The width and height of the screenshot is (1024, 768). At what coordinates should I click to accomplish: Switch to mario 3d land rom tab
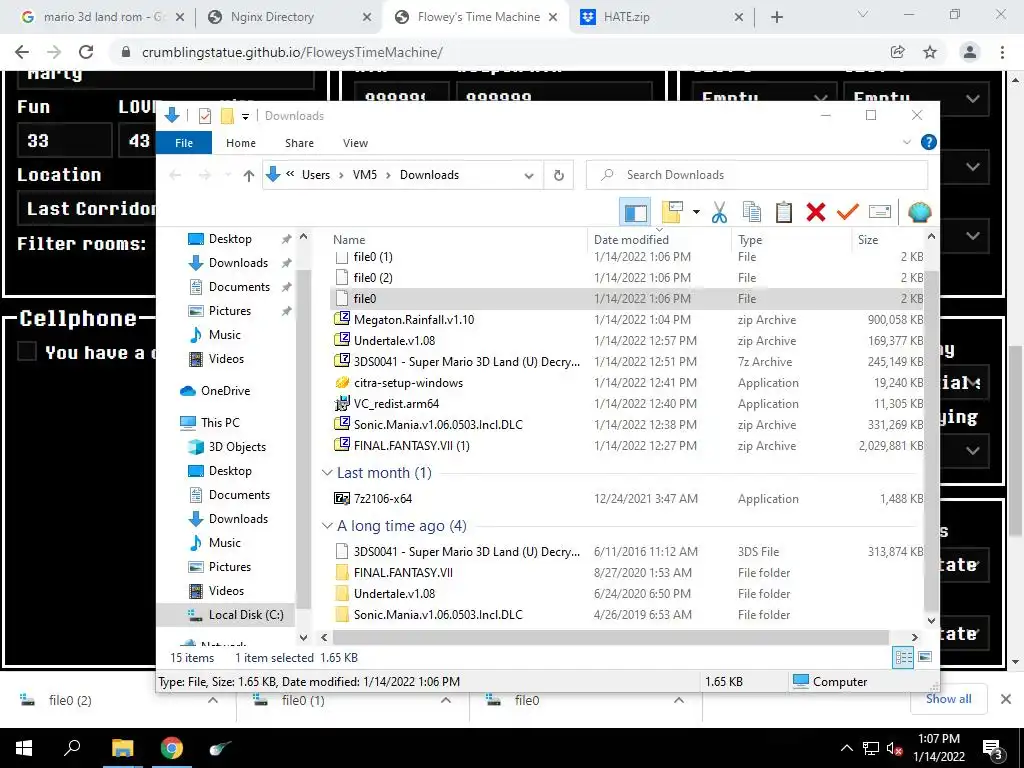pyautogui.click(x=102, y=17)
